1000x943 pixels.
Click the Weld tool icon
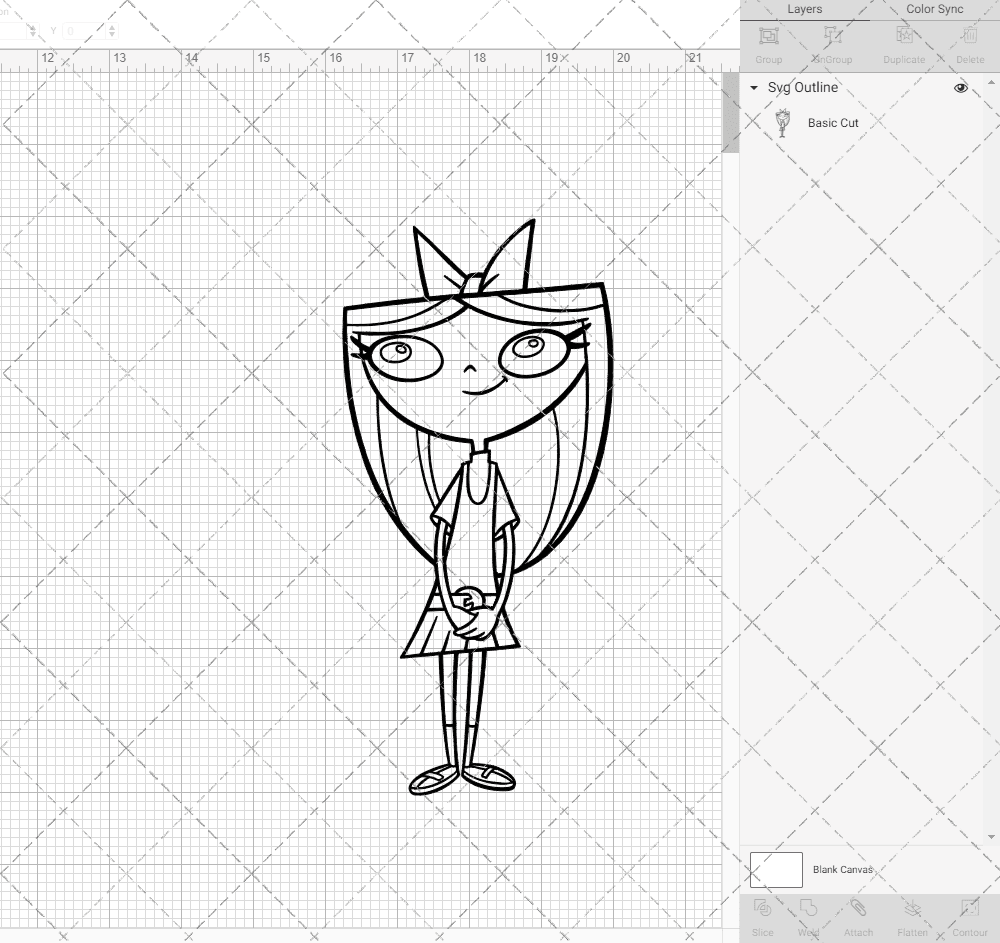(x=808, y=908)
